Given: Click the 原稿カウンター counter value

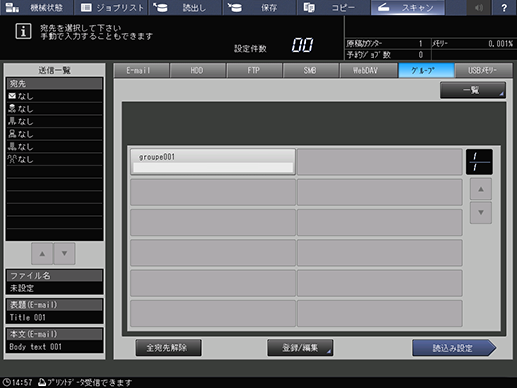Looking at the screenshot, I should [x=420, y=44].
